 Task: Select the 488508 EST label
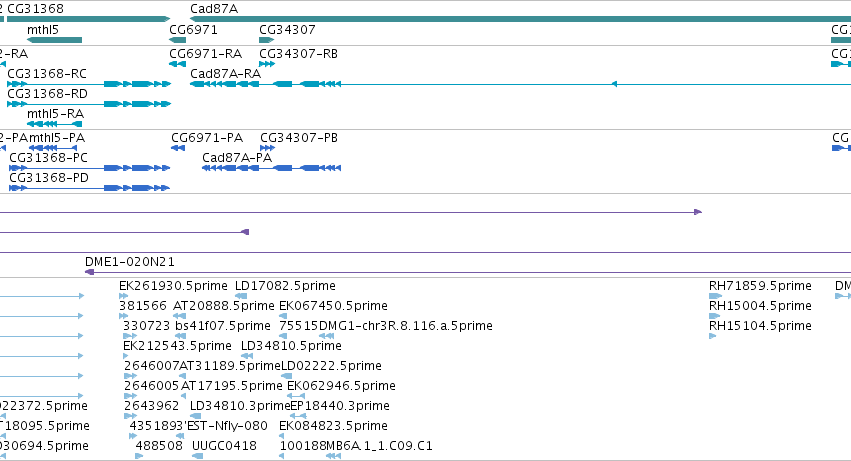(x=160, y=446)
